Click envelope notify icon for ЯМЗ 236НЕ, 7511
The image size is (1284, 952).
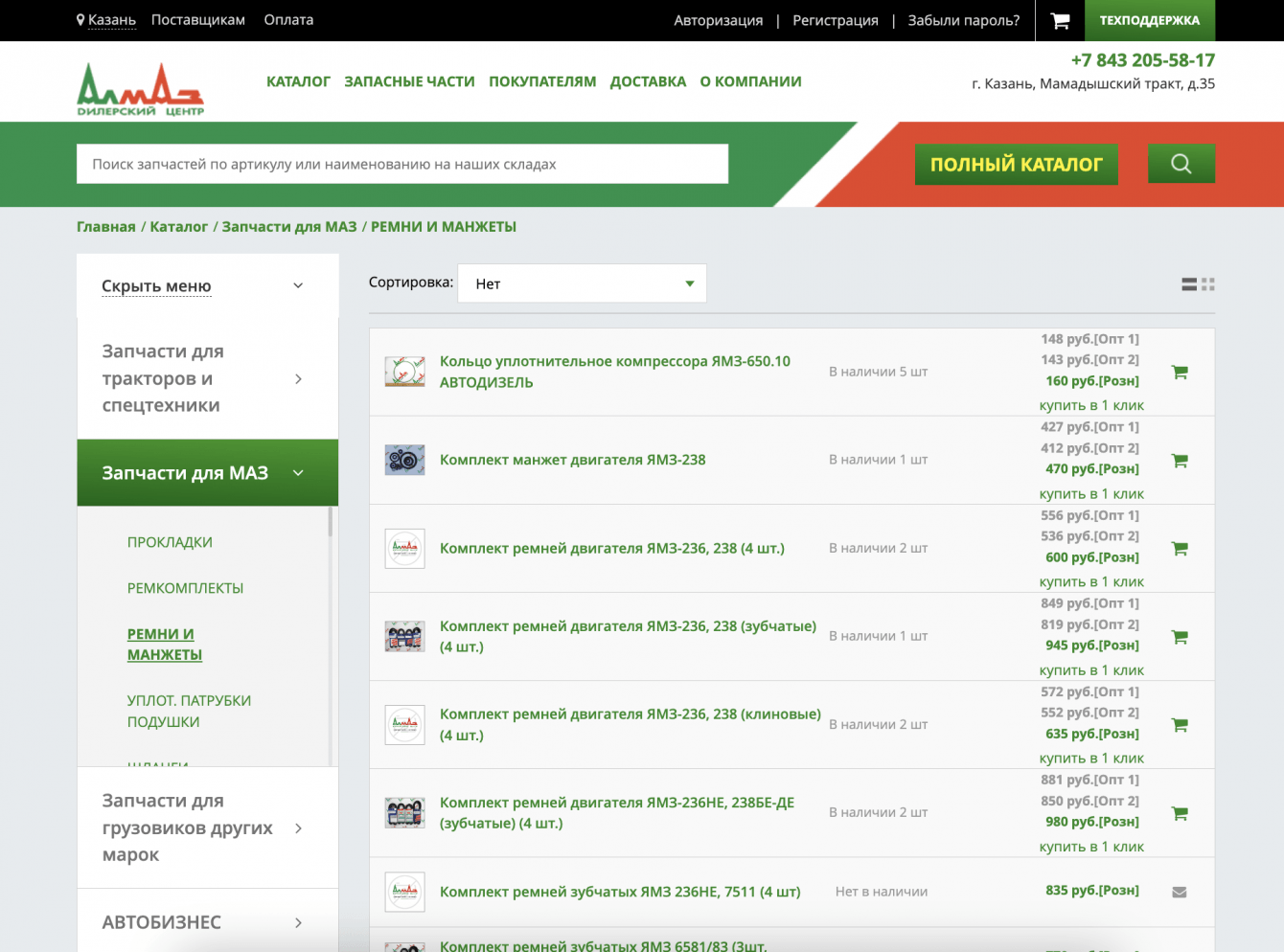pos(1180,892)
